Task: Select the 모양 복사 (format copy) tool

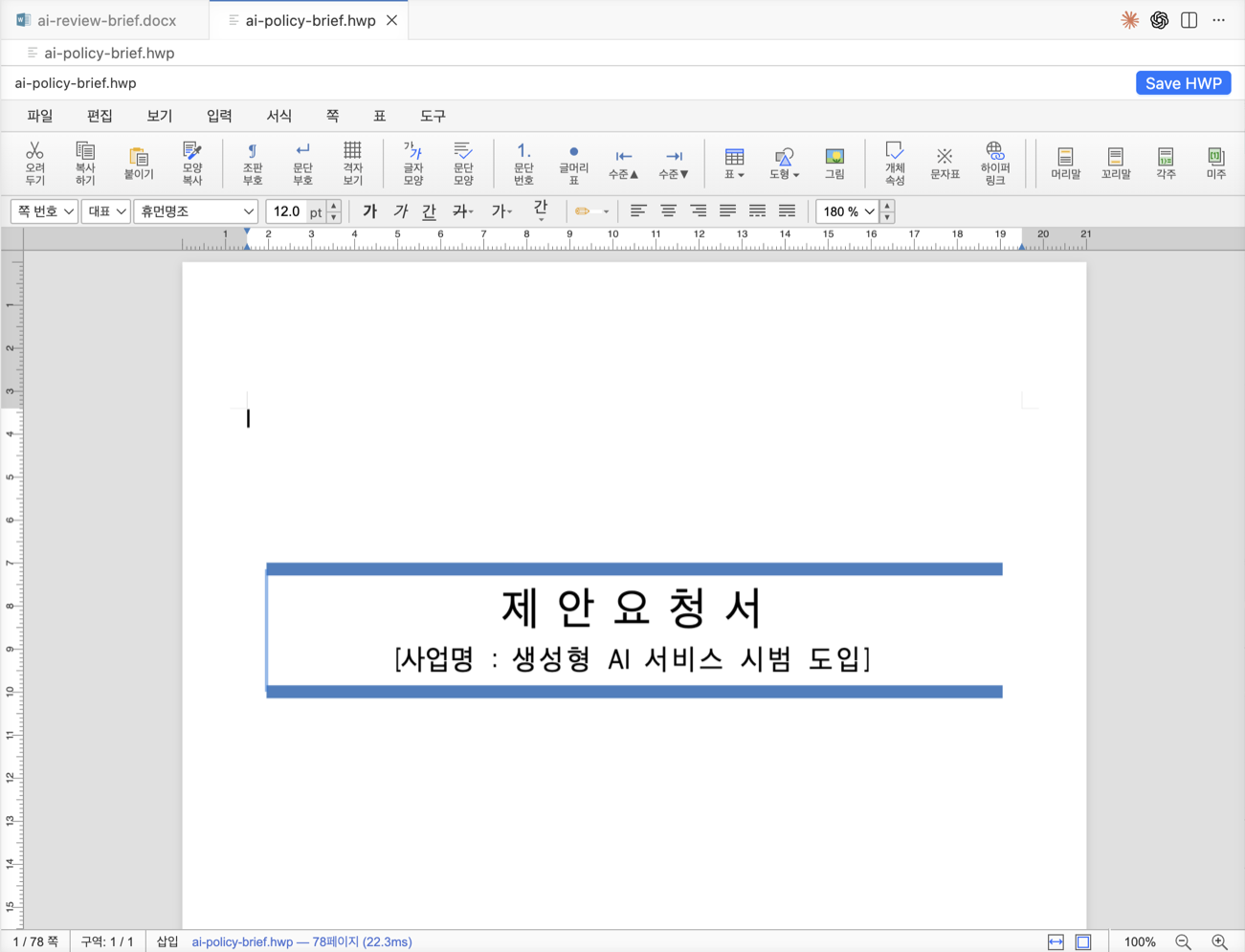Action: coord(192,162)
